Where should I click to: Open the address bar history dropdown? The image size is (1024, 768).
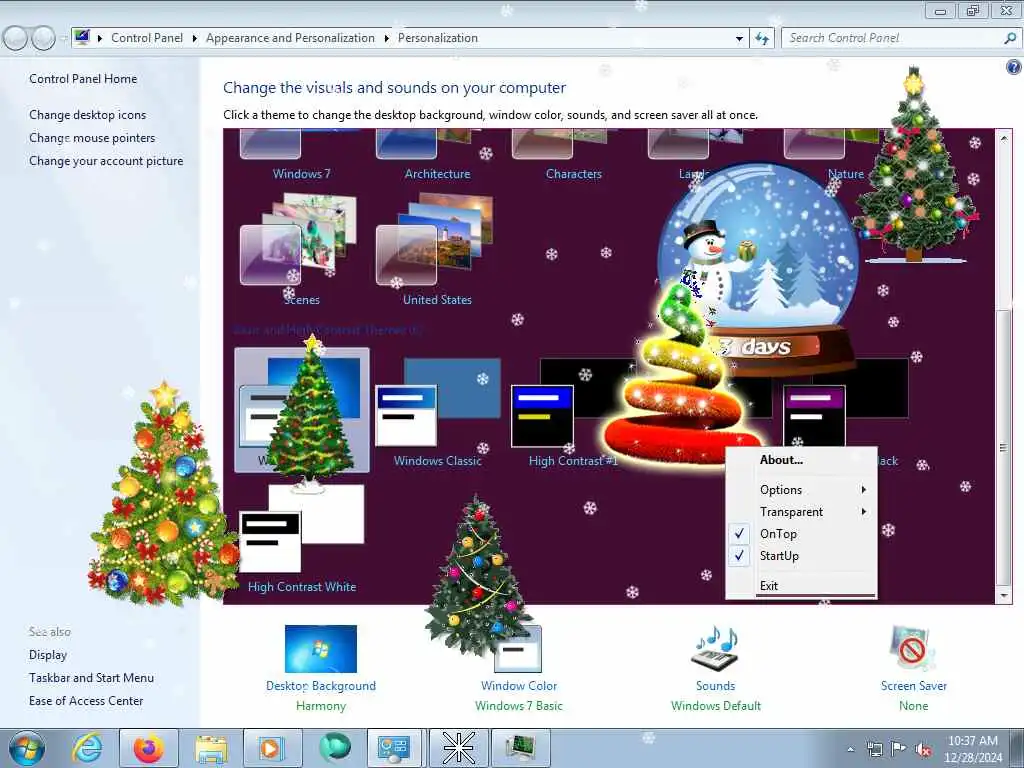tap(739, 39)
